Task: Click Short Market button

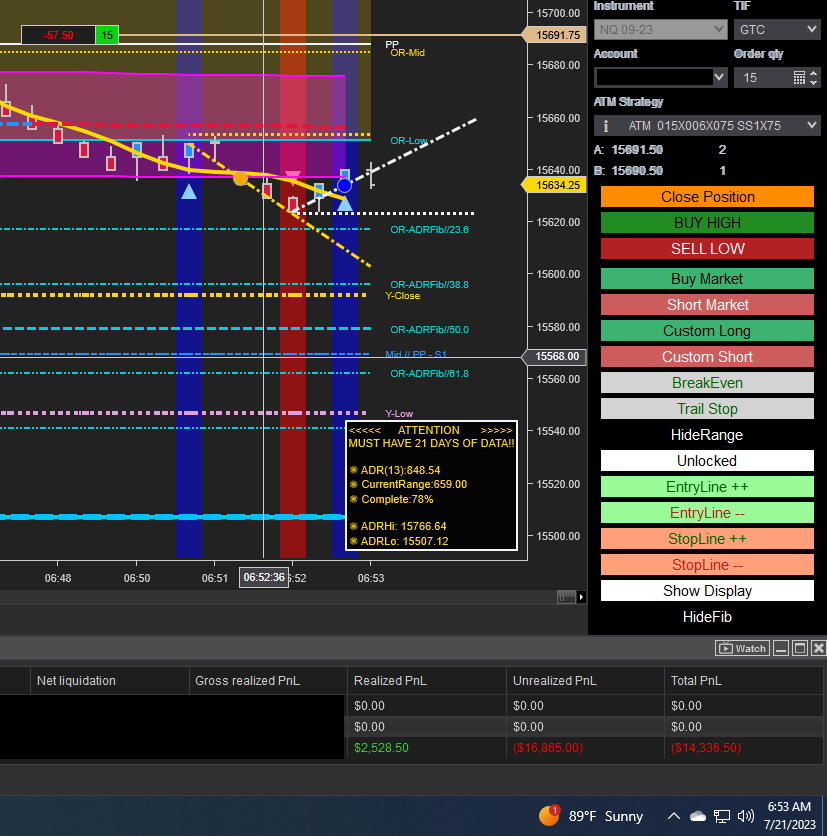Action: [x=707, y=304]
